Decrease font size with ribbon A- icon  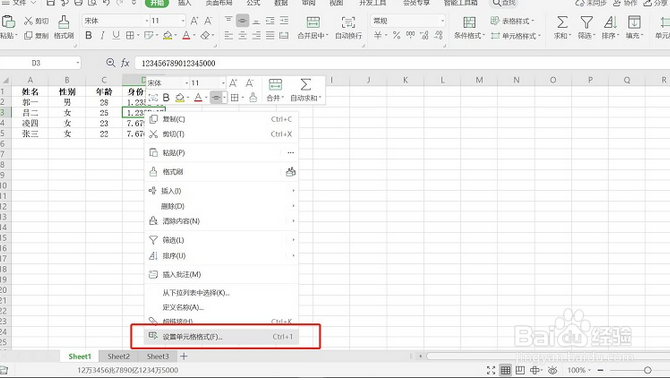[208, 21]
